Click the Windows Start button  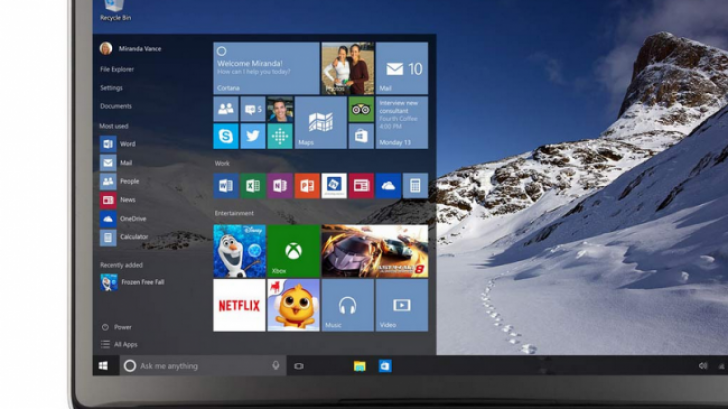pos(104,366)
